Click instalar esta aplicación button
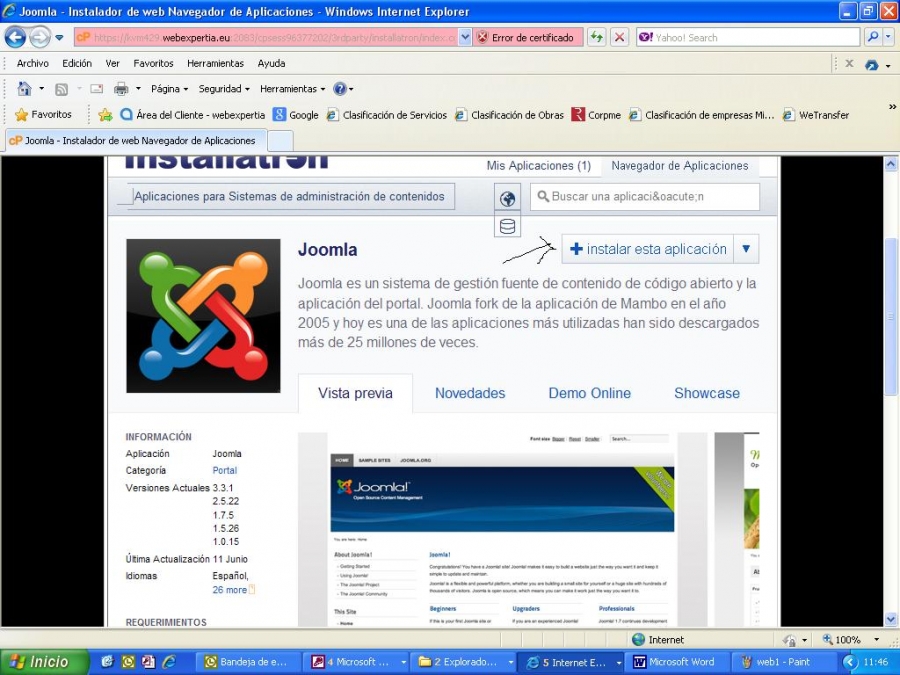The image size is (900, 675). [647, 249]
